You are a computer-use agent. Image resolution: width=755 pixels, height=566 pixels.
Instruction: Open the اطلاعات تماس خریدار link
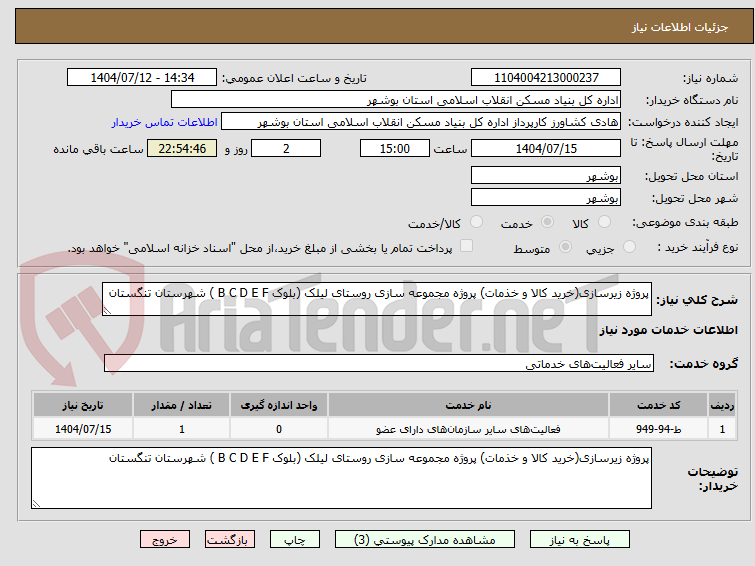point(164,122)
